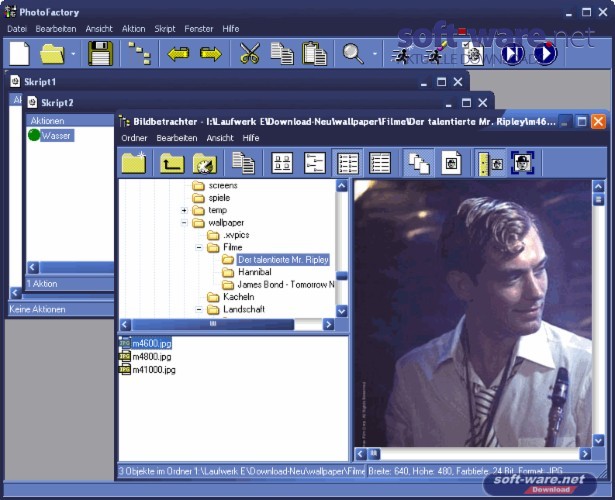Expand the temp folder in tree
Image resolution: width=615 pixels, height=500 pixels.
click(x=184, y=211)
